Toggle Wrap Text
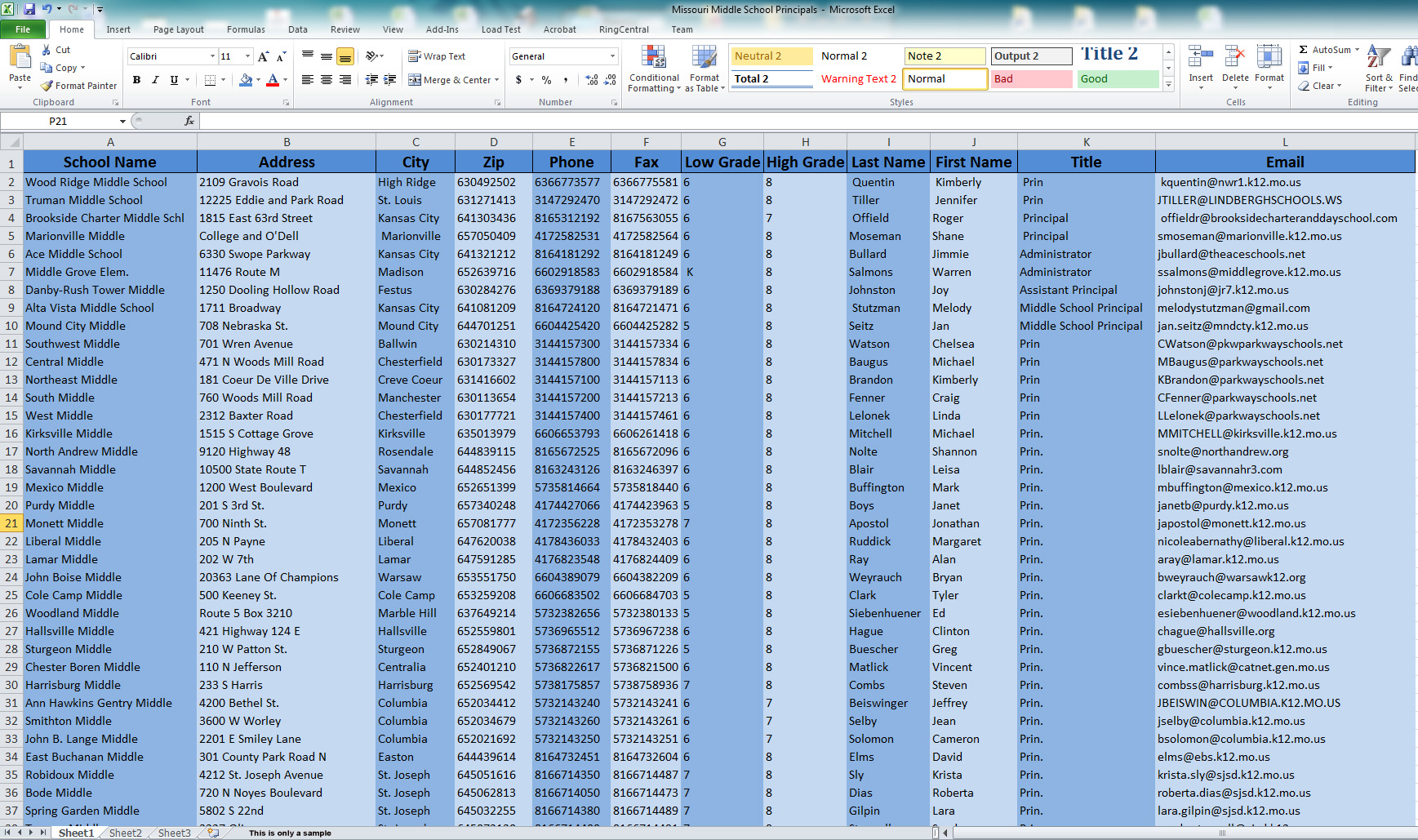The width and height of the screenshot is (1418, 840). pyautogui.click(x=437, y=56)
